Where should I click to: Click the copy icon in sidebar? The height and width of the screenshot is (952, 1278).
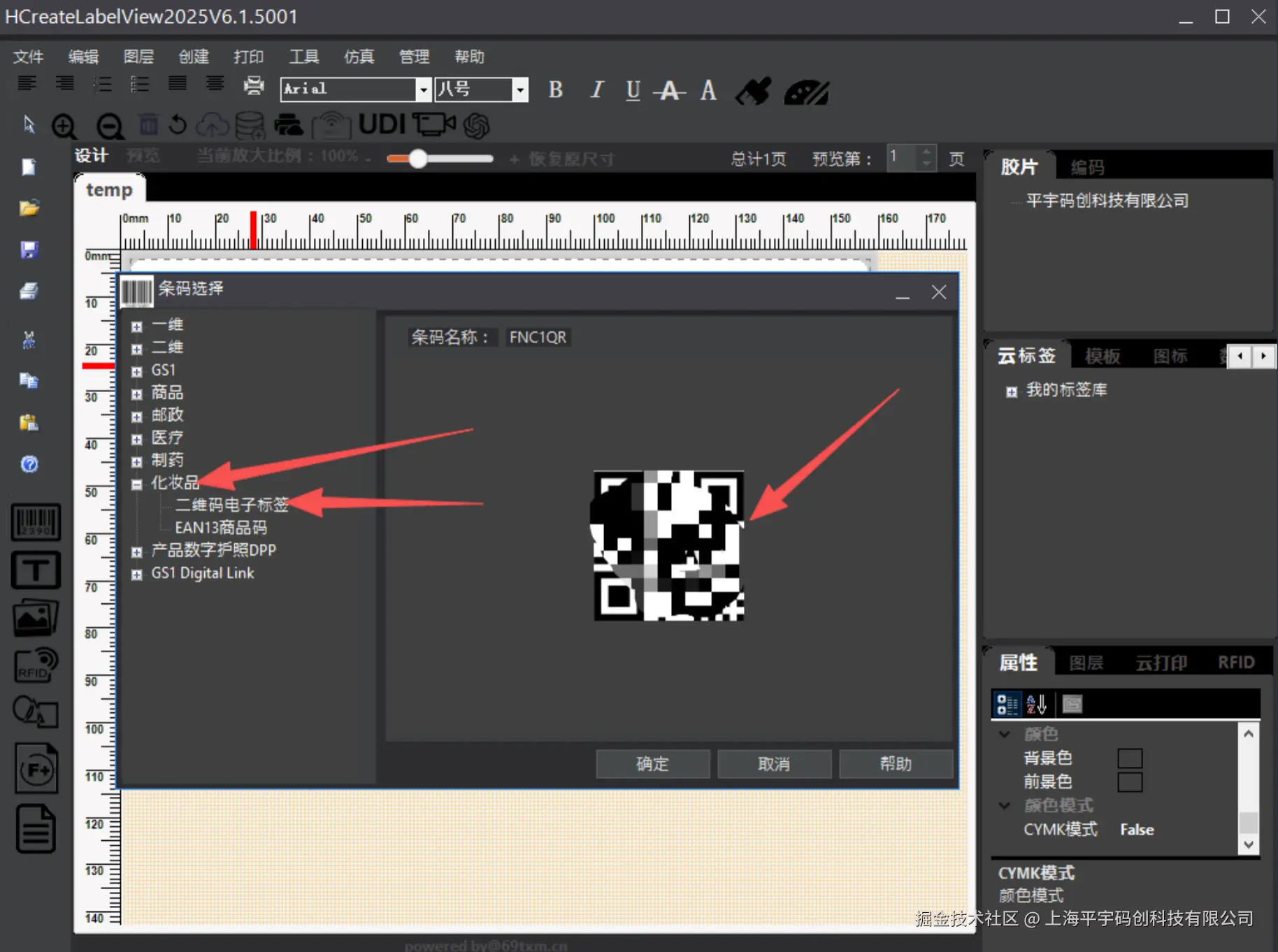pyautogui.click(x=29, y=380)
